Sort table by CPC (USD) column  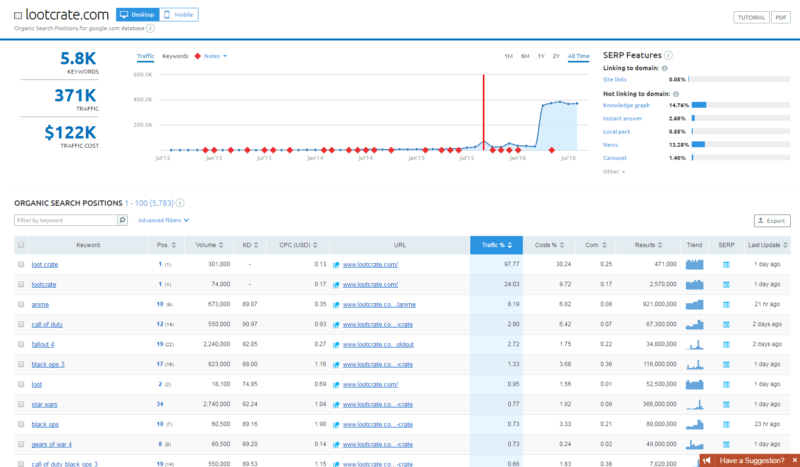pyautogui.click(x=298, y=245)
